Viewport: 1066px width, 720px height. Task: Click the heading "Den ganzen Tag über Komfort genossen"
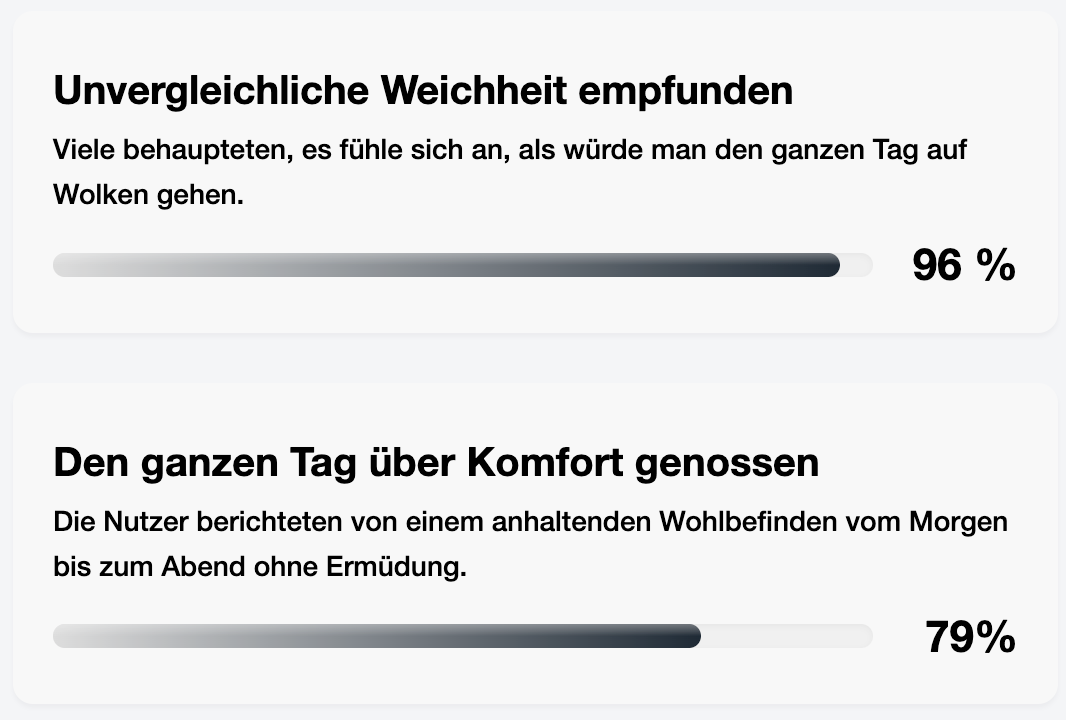click(436, 463)
